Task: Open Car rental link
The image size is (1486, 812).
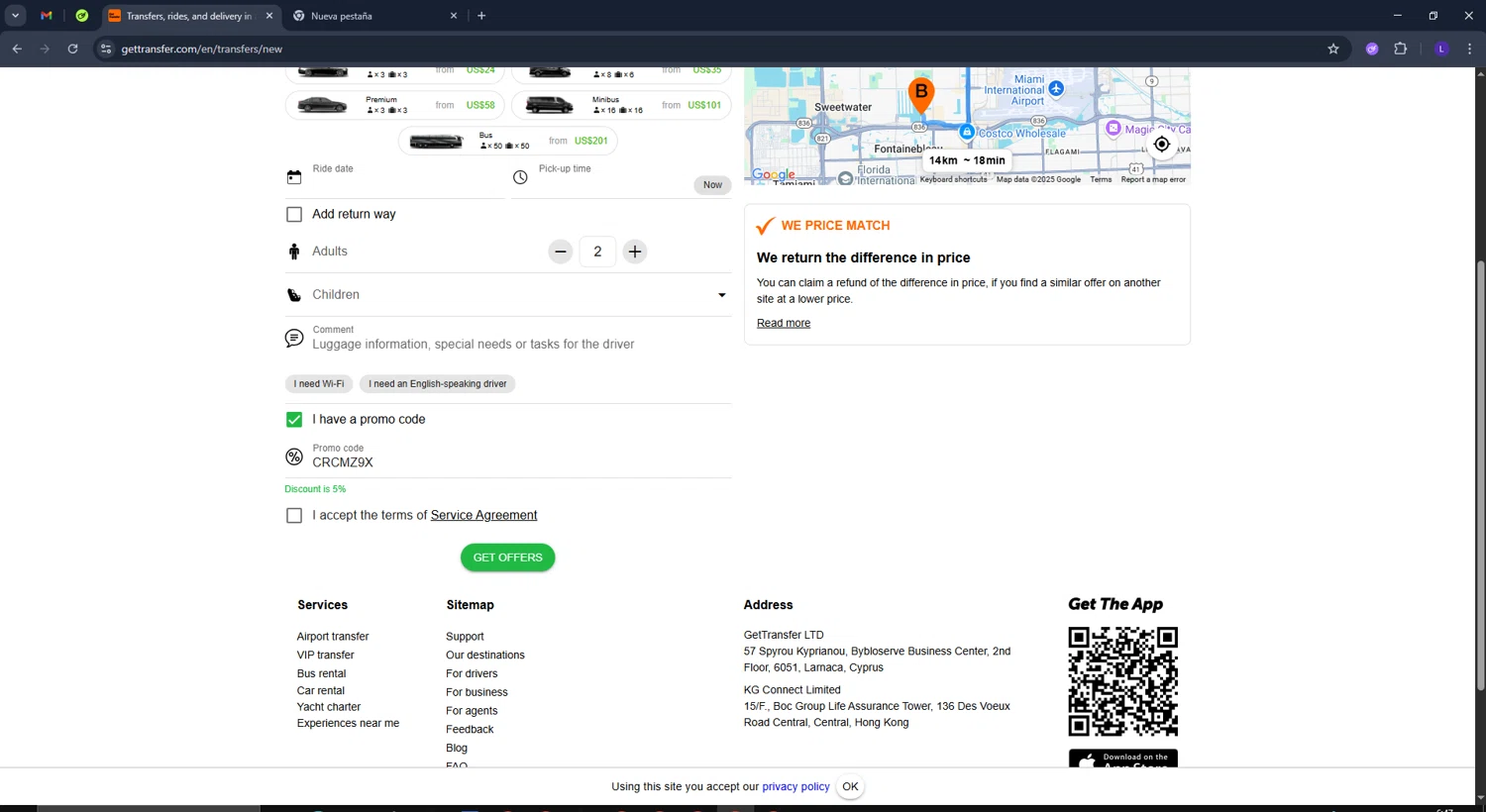Action: pos(320,691)
